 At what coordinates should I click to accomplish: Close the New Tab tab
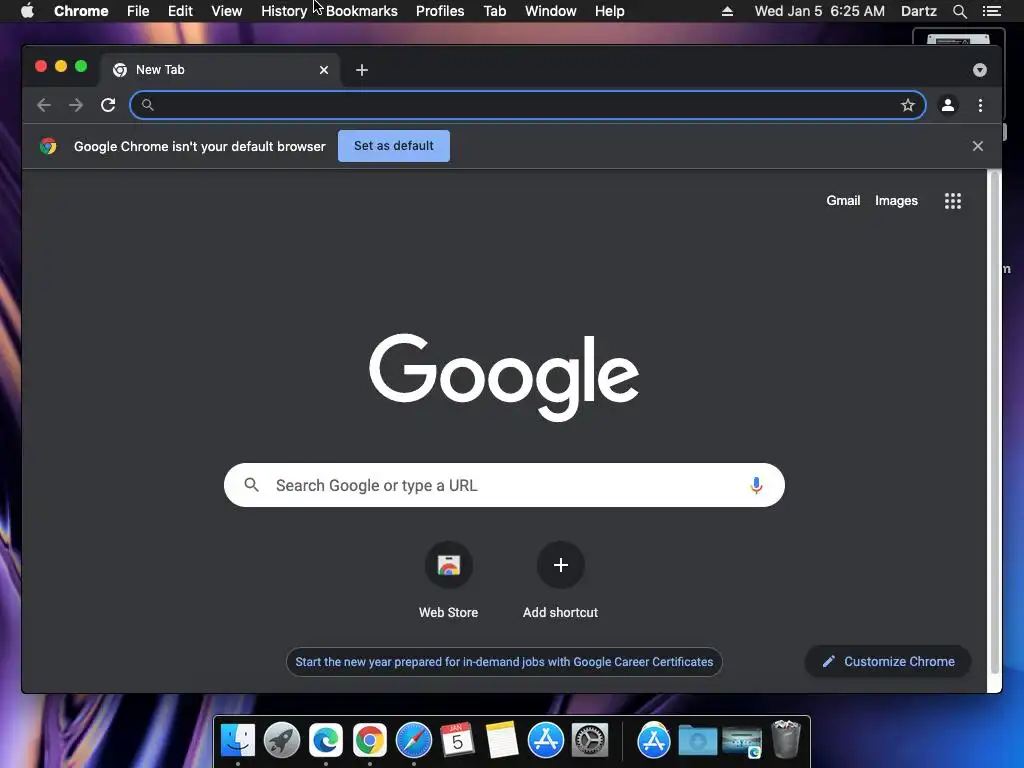(324, 70)
